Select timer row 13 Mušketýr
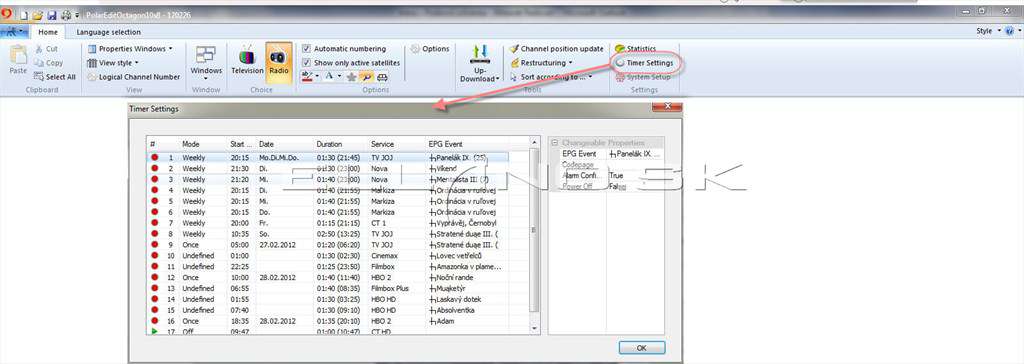The height and width of the screenshot is (364, 1024). pos(328,288)
